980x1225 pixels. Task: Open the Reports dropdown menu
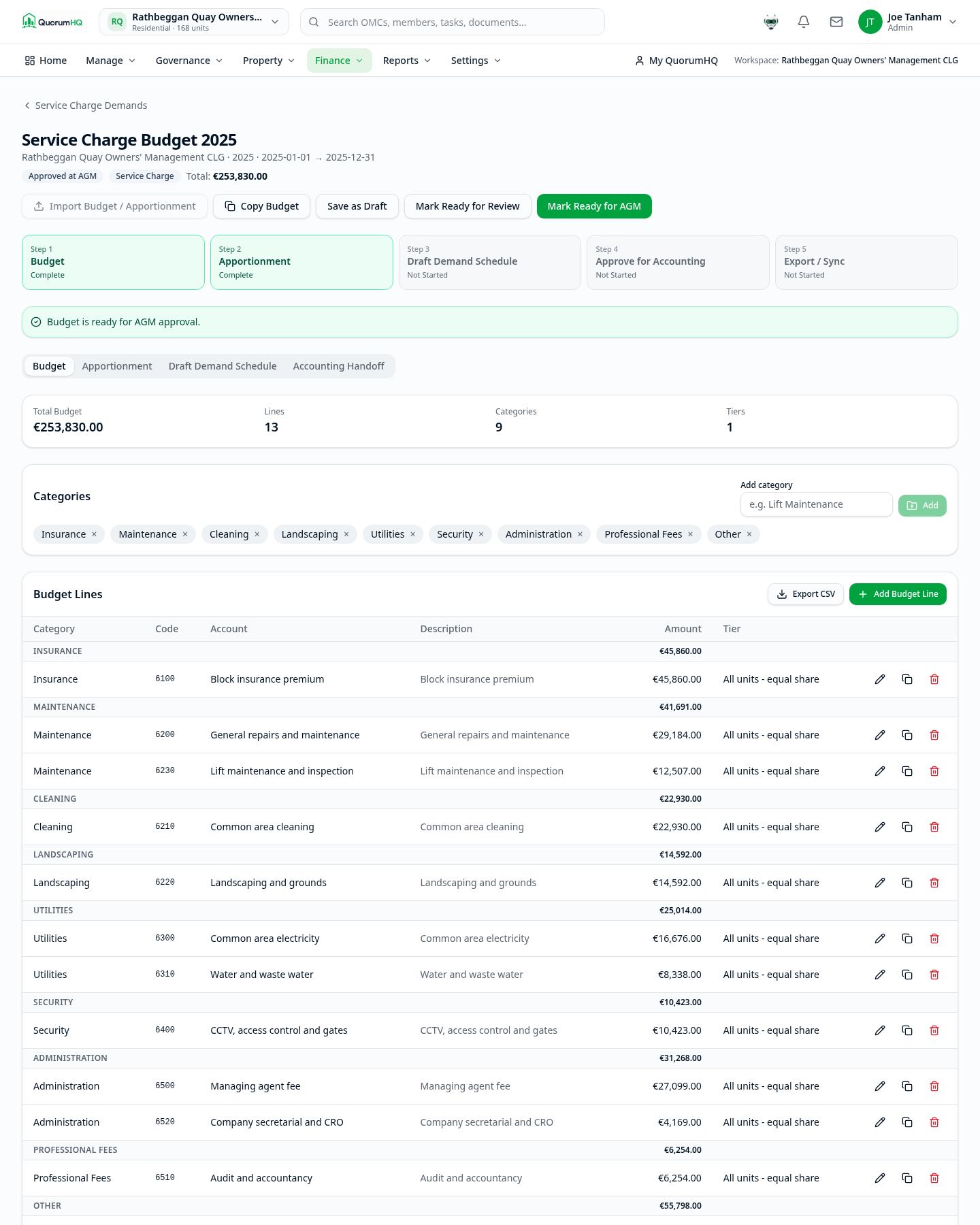pos(407,61)
